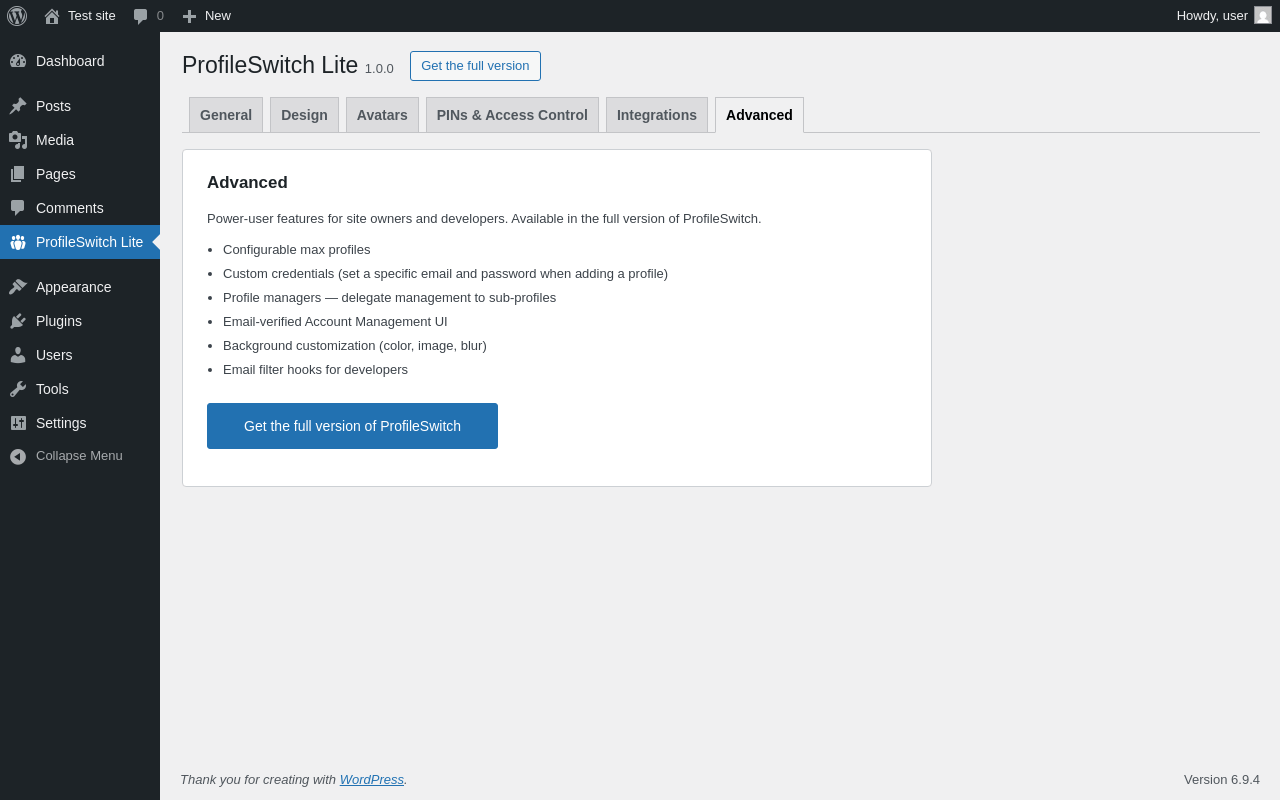Image resolution: width=1280 pixels, height=800 pixels.
Task: Open the New content menu label
Action: (x=218, y=15)
